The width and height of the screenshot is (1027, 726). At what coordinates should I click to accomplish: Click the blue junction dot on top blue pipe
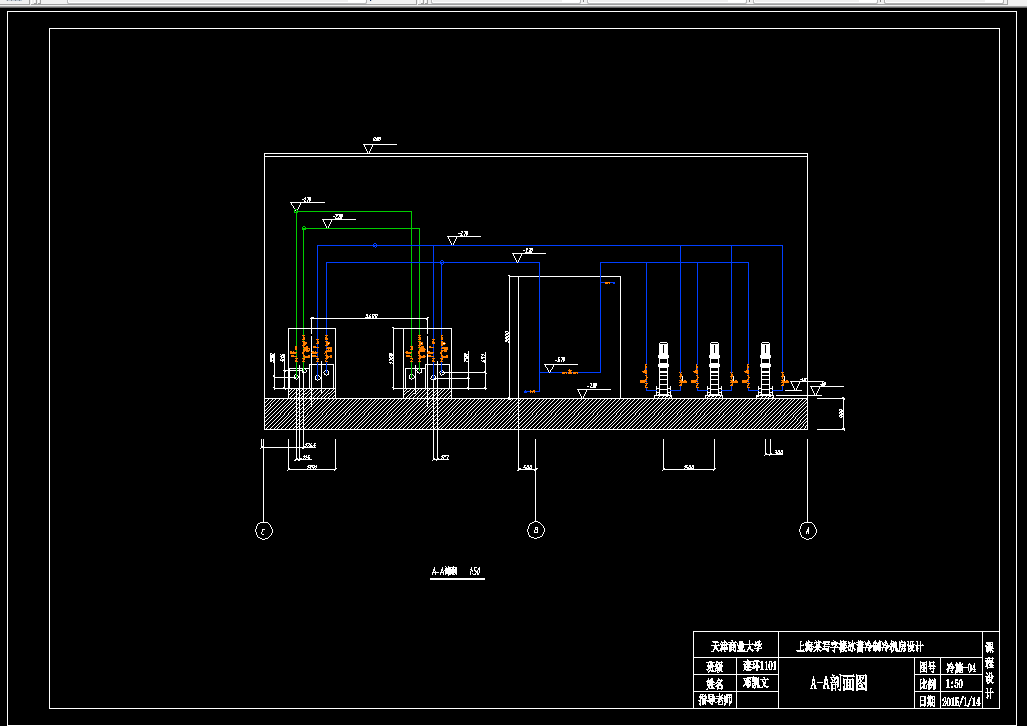coord(375,246)
